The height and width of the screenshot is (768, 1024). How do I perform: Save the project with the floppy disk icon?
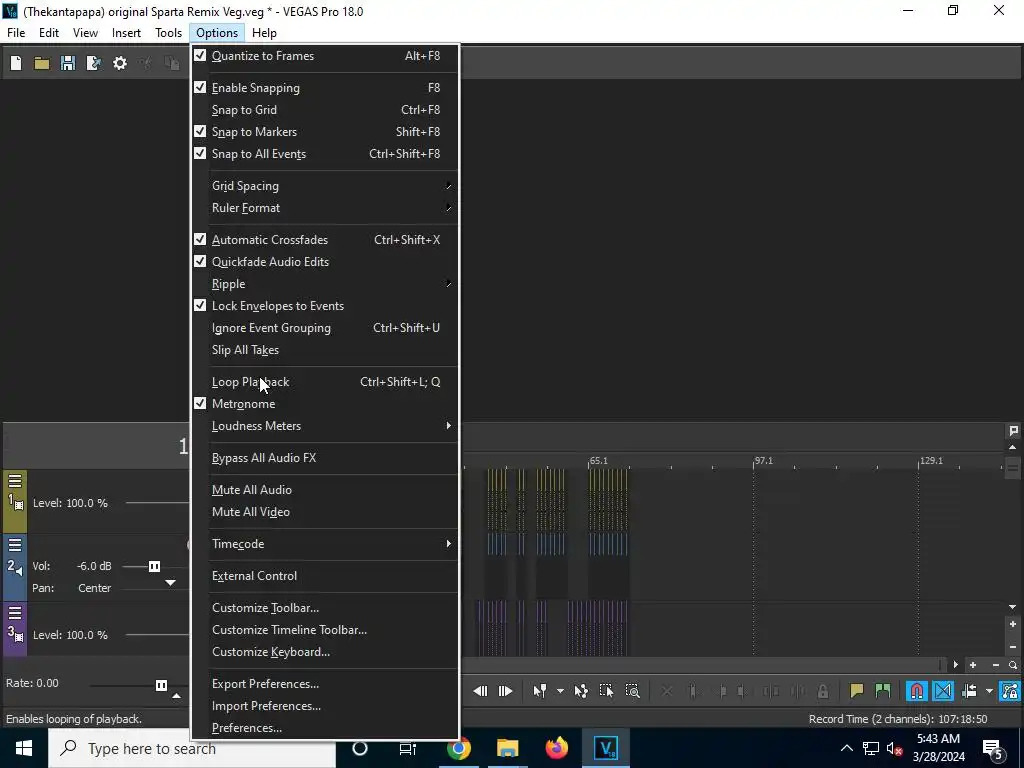(x=68, y=63)
